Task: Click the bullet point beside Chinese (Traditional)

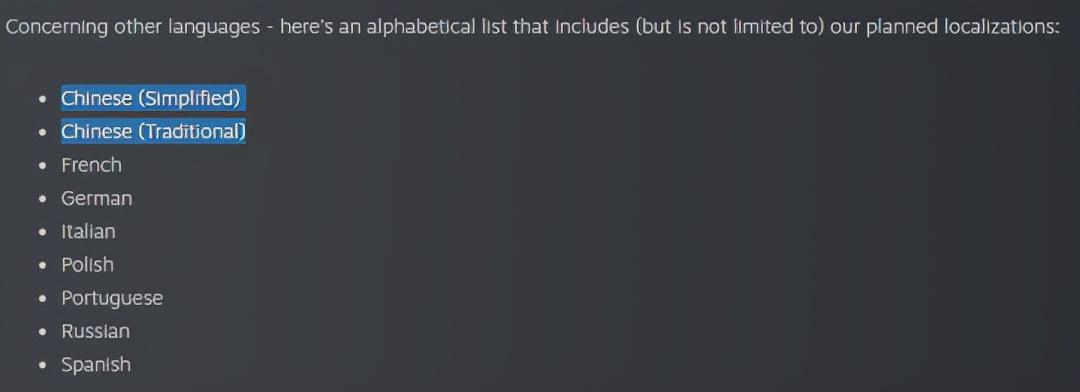Action: [x=43, y=132]
